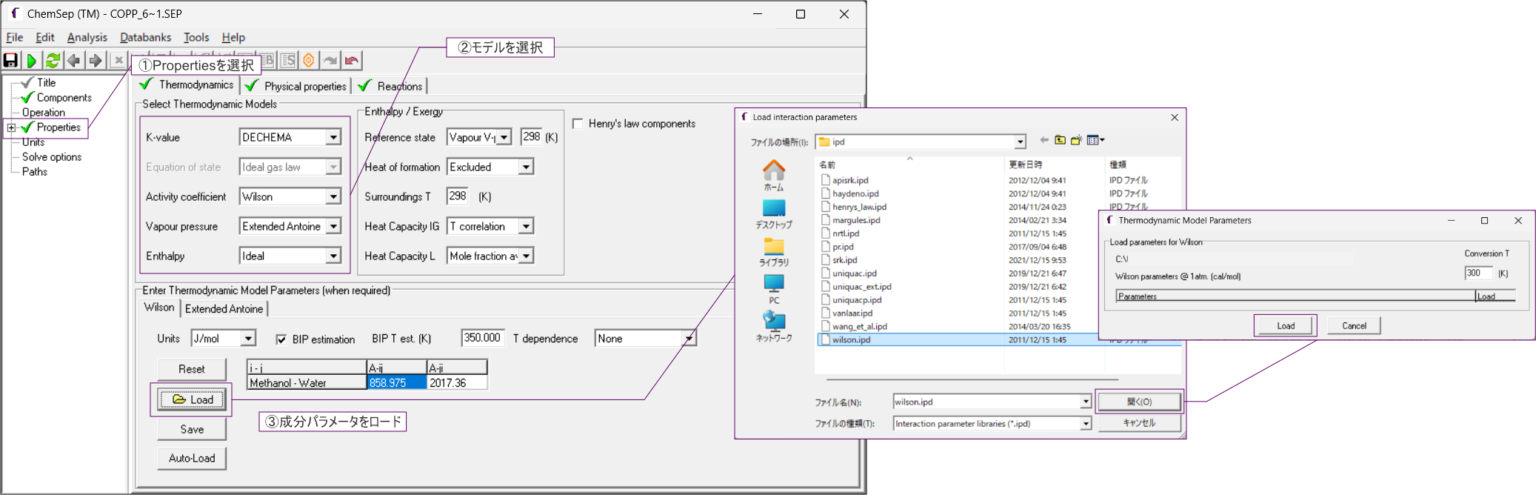Select the Operation tree item

(x=43, y=113)
